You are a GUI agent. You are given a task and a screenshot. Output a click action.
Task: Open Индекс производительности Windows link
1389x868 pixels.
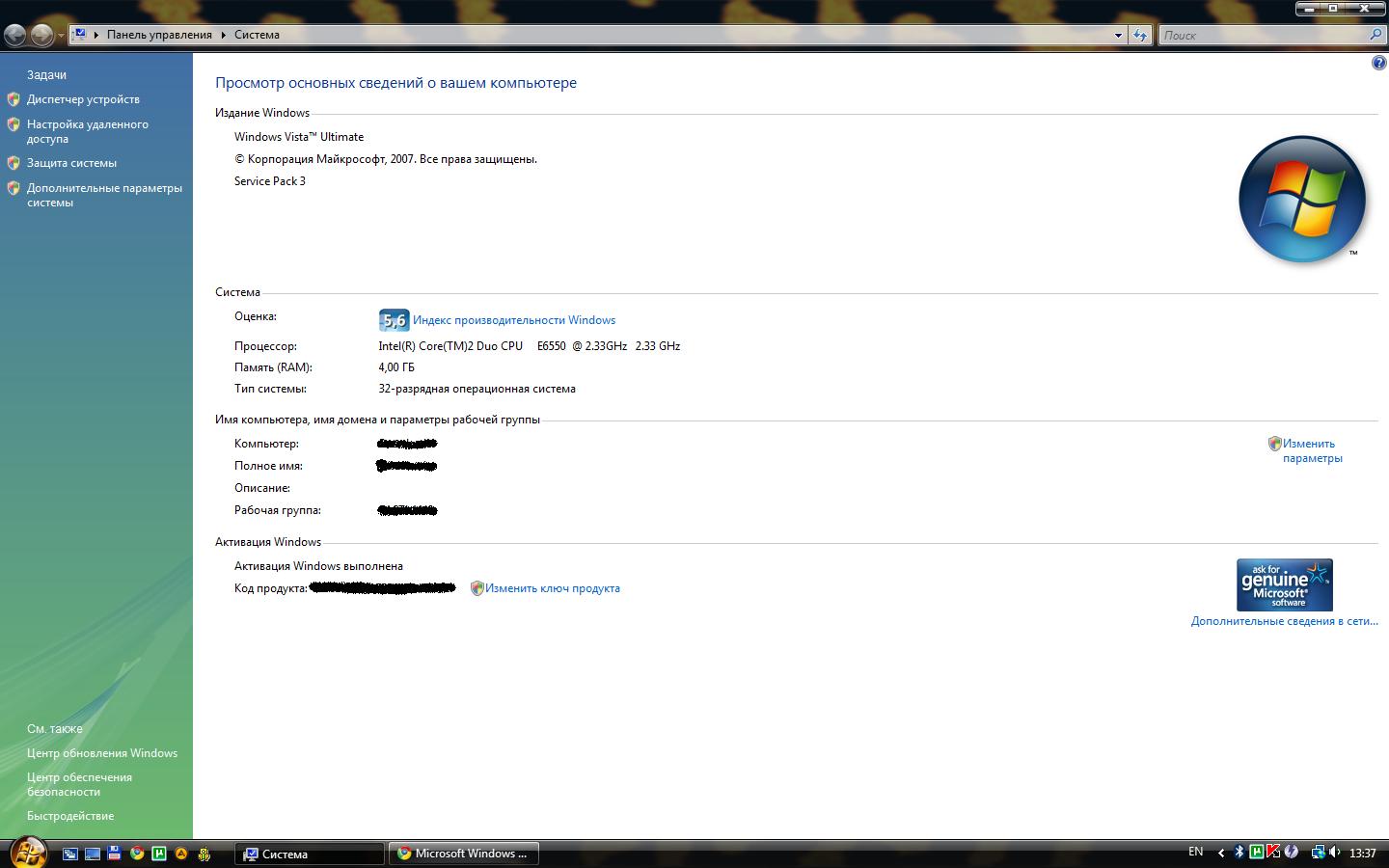click(514, 320)
